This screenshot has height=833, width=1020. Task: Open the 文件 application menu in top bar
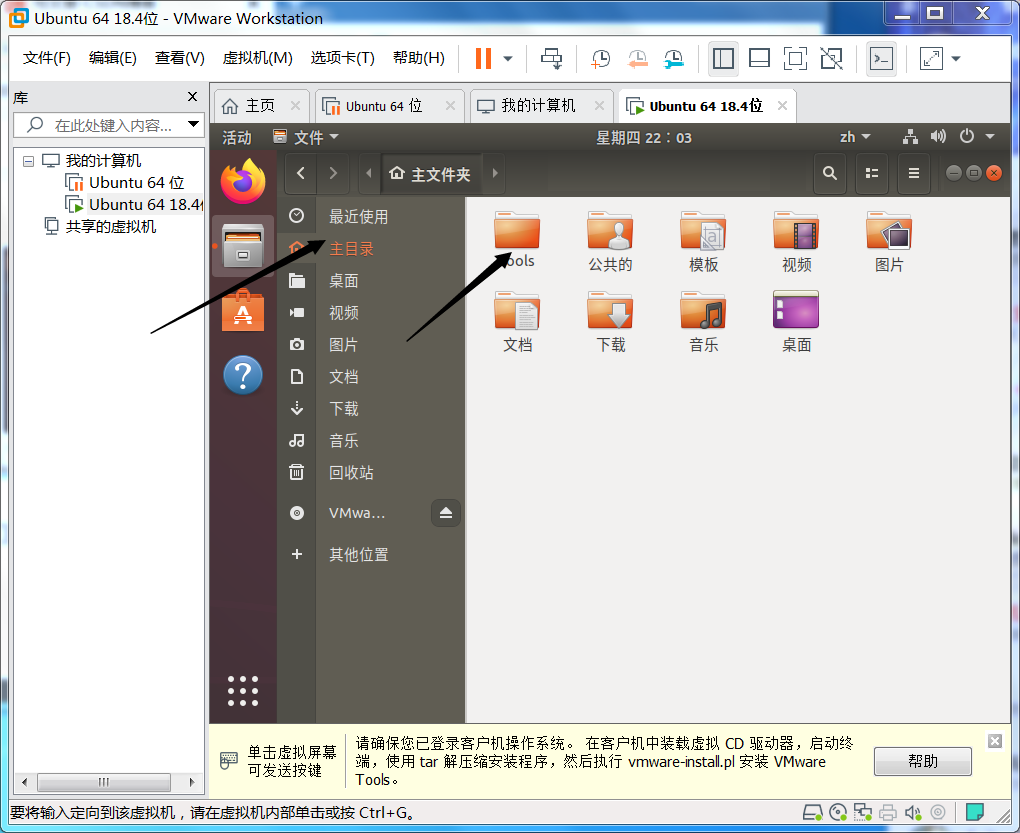[306, 137]
